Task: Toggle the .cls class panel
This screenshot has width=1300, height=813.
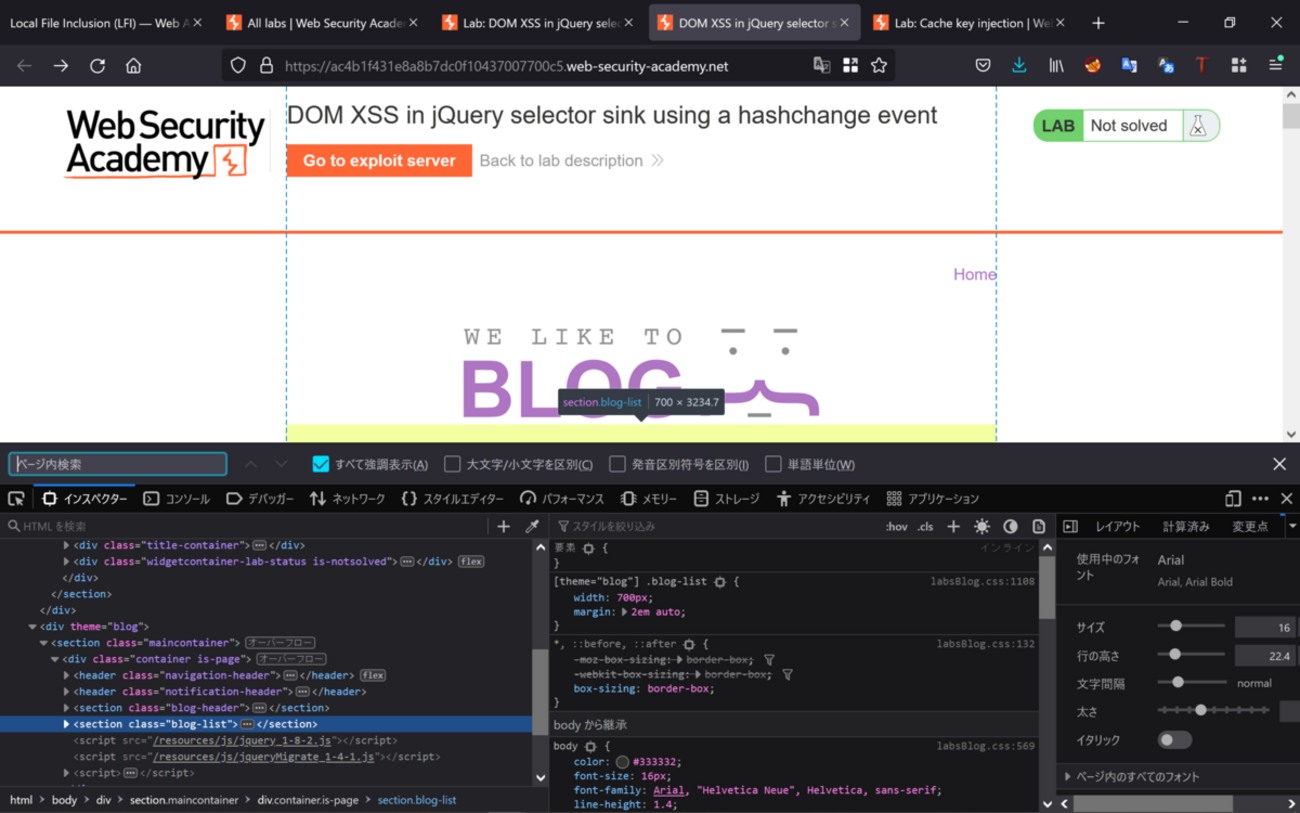Action: (925, 526)
